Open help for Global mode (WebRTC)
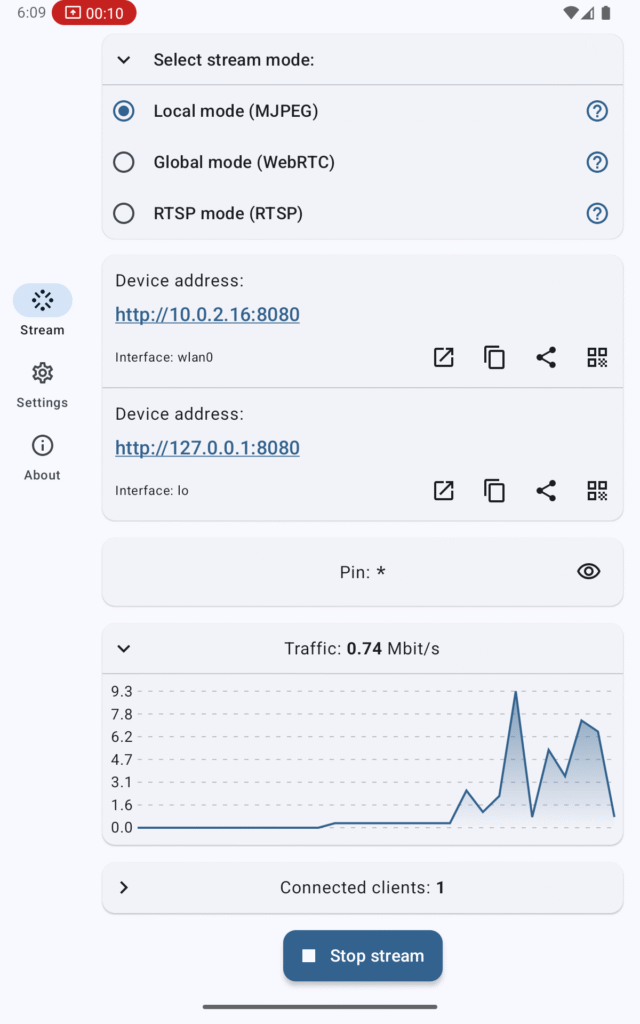The image size is (640, 1024). (x=597, y=162)
